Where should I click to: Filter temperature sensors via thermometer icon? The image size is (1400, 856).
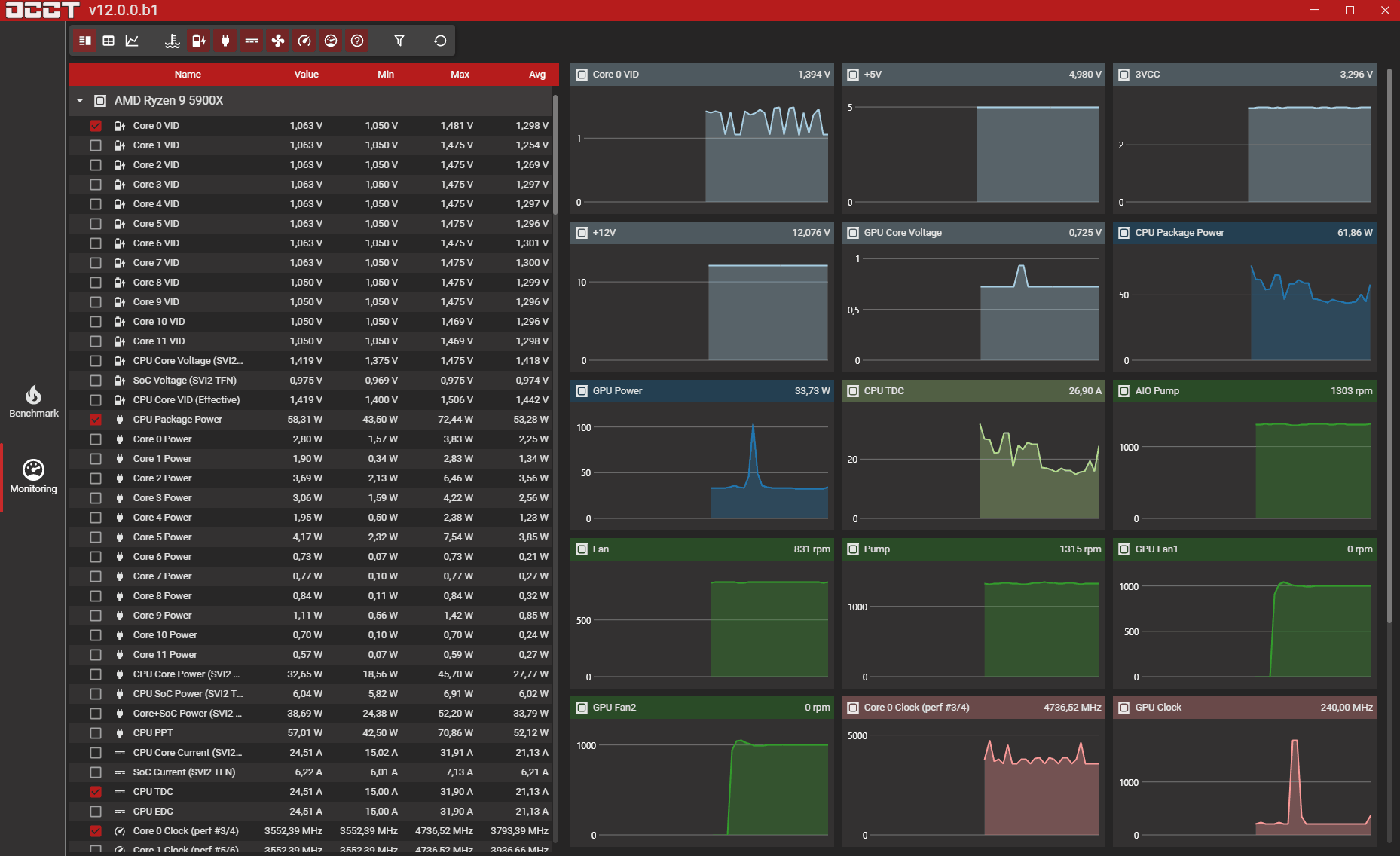[x=172, y=41]
